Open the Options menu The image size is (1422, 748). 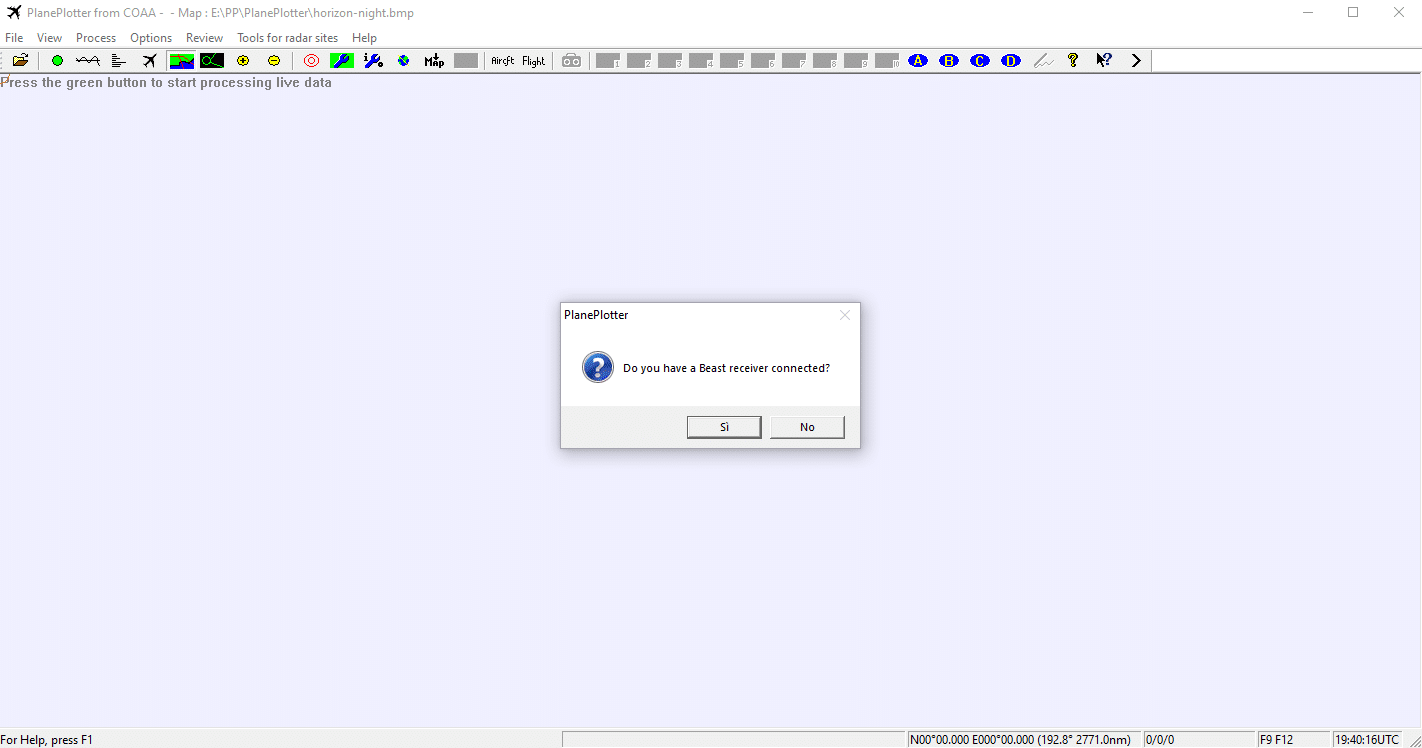click(151, 38)
